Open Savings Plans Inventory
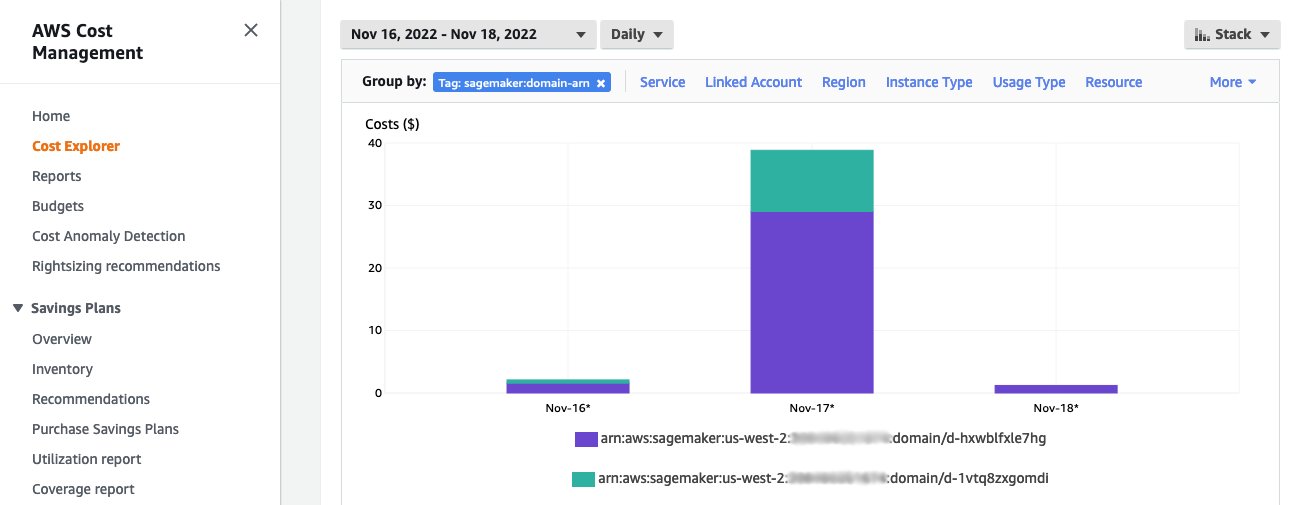The image size is (1291, 505). tap(62, 369)
